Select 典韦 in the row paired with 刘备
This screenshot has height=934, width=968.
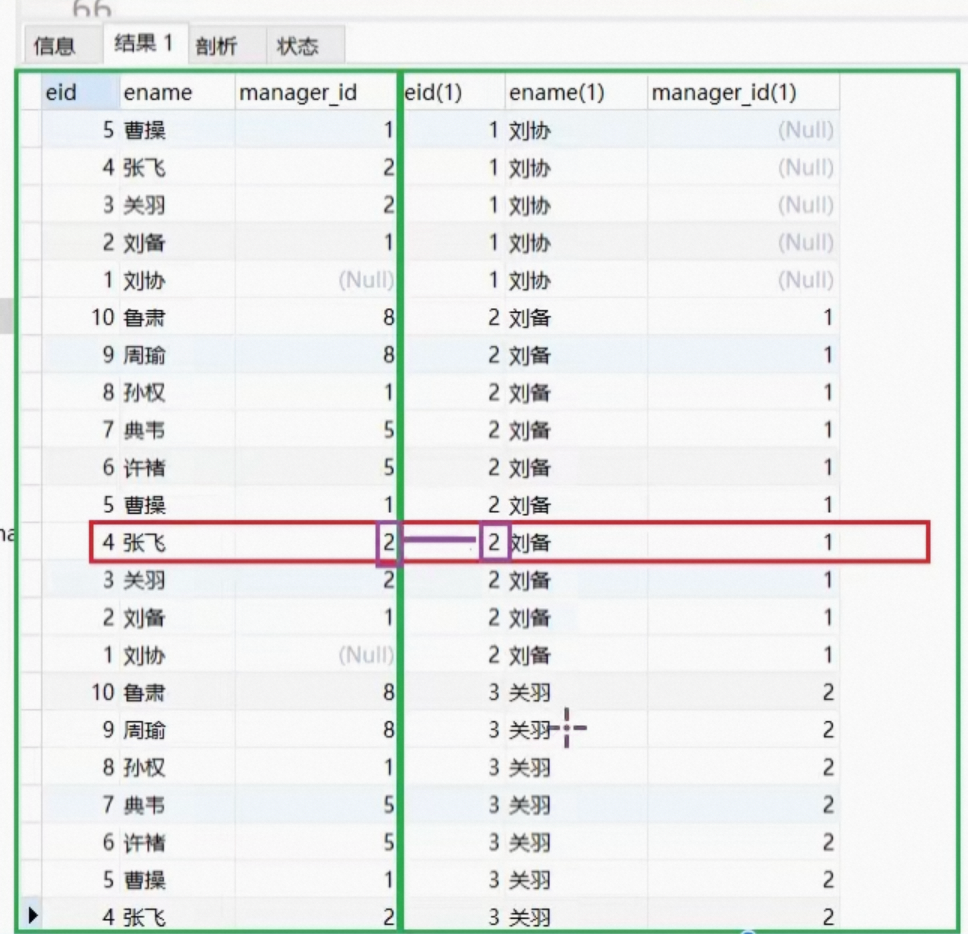(x=144, y=430)
